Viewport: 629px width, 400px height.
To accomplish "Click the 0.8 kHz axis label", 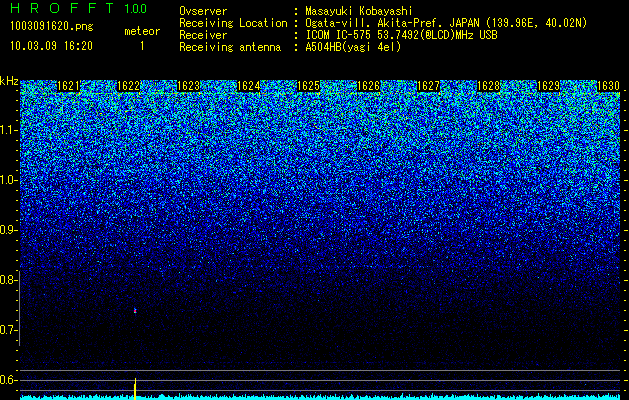I will [8, 280].
